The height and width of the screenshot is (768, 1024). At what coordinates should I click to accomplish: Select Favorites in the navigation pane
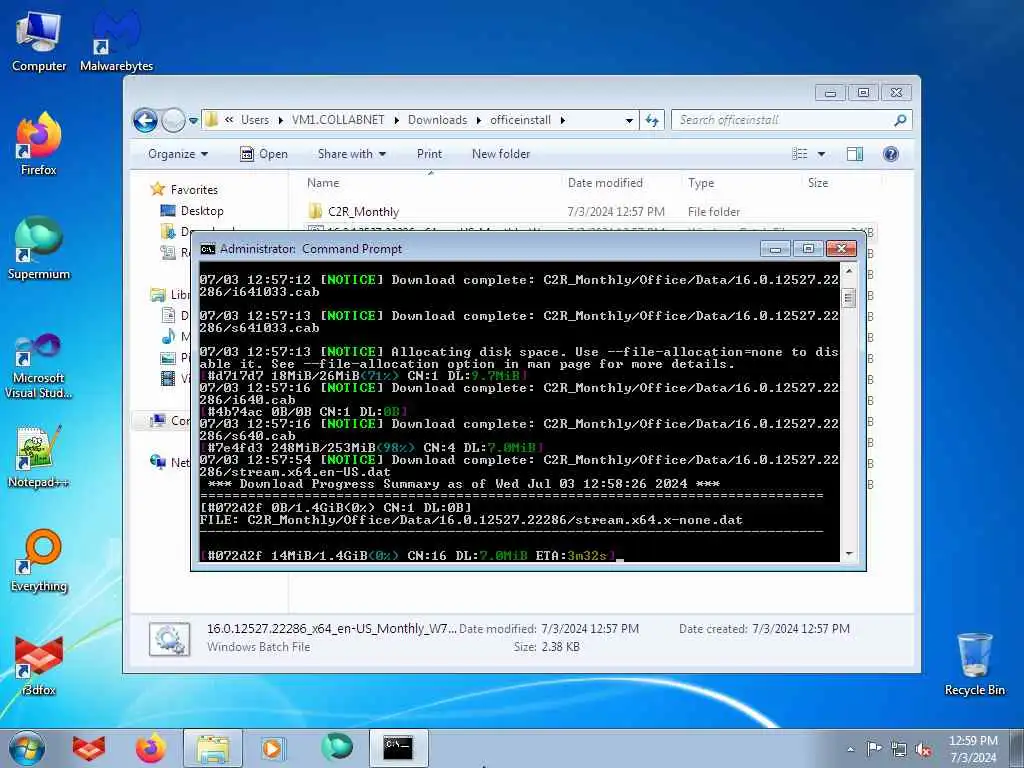(x=193, y=189)
